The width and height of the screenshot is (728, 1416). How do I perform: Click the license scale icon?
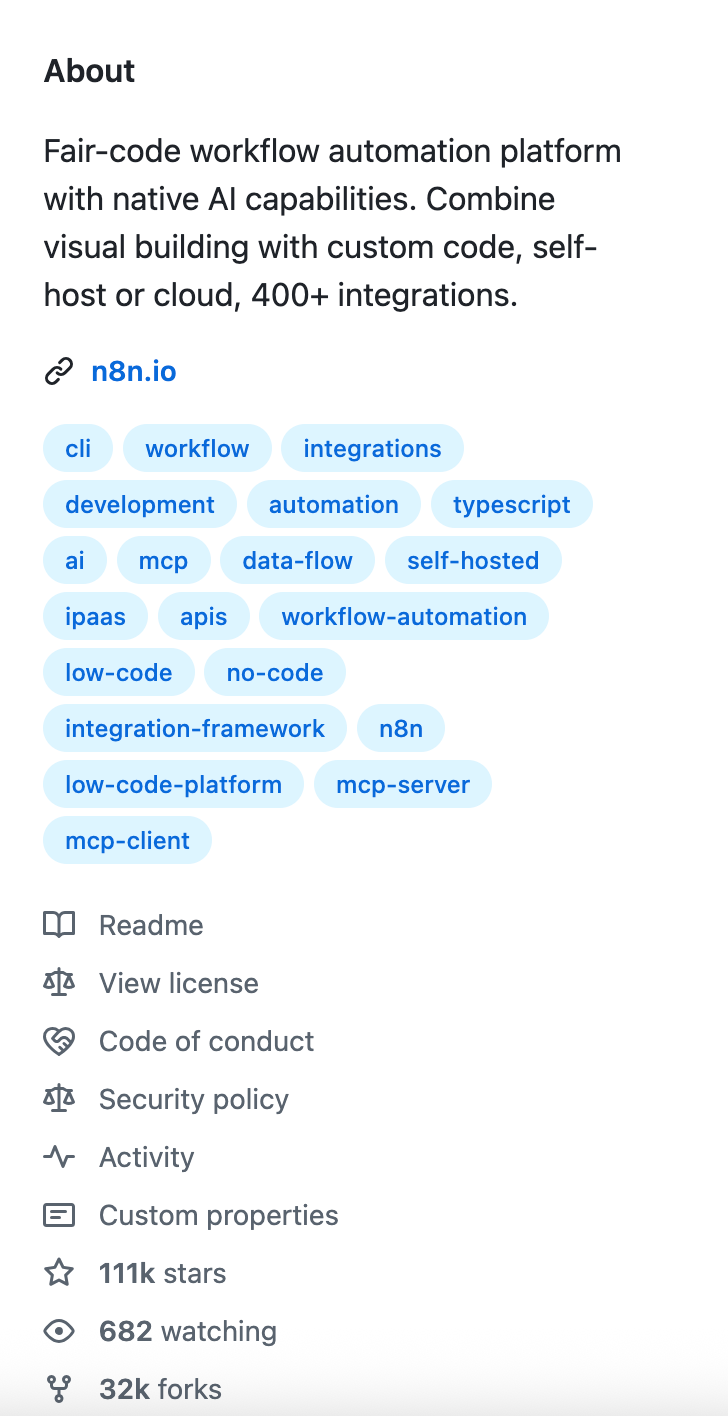click(59, 983)
